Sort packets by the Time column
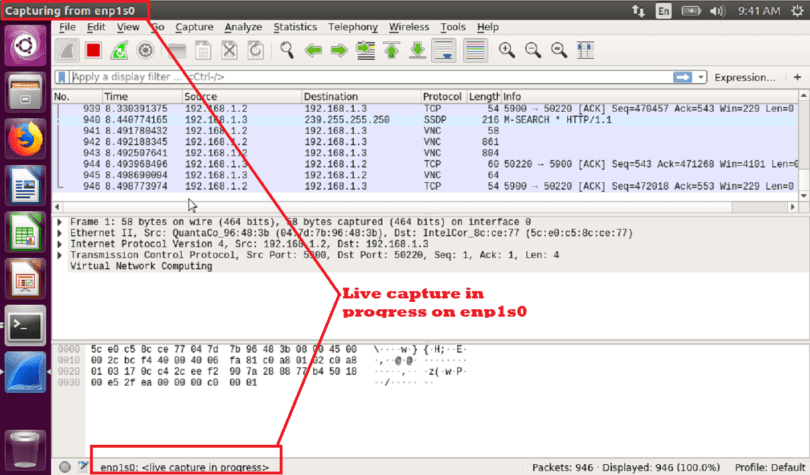Viewport: 810px width, 475px height. click(x=142, y=97)
